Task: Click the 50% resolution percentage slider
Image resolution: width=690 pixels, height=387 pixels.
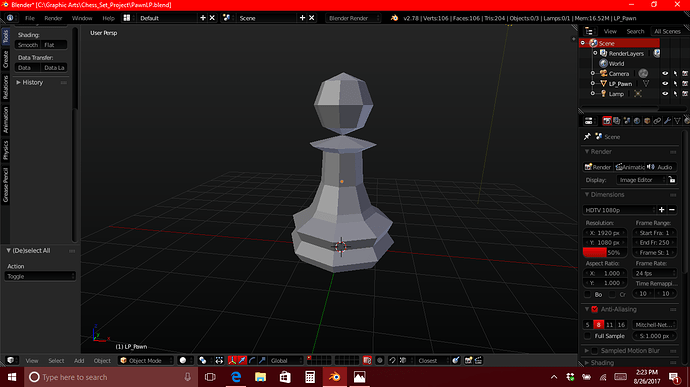Action: point(605,253)
